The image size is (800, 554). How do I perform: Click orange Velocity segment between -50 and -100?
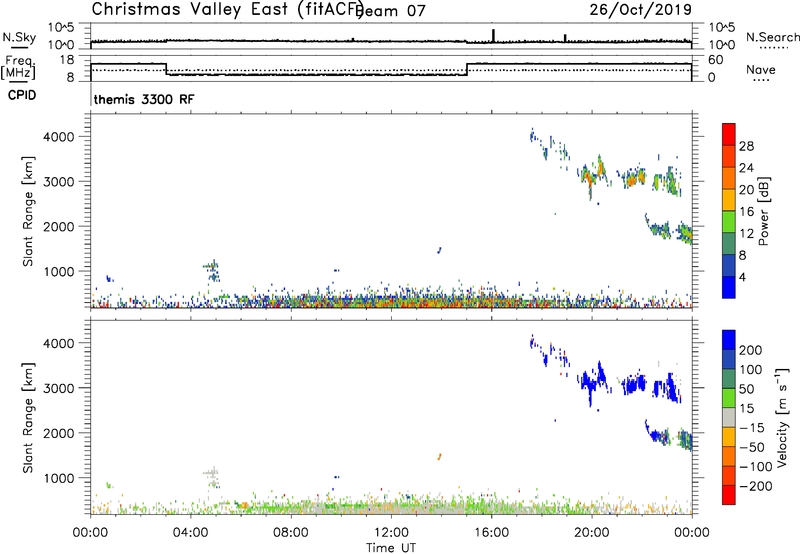(729, 456)
